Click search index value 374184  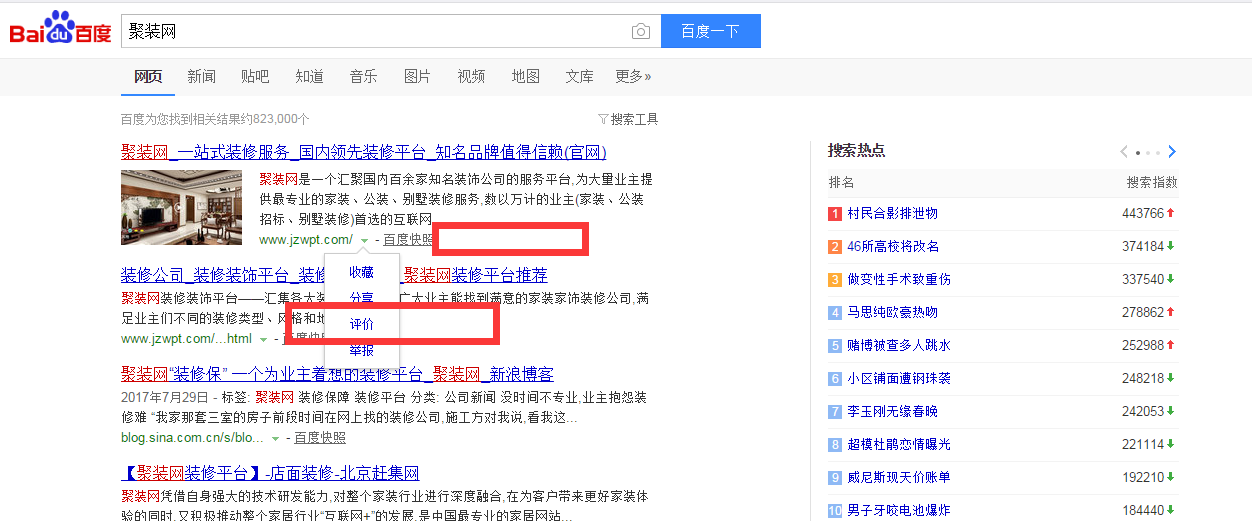[1143, 247]
